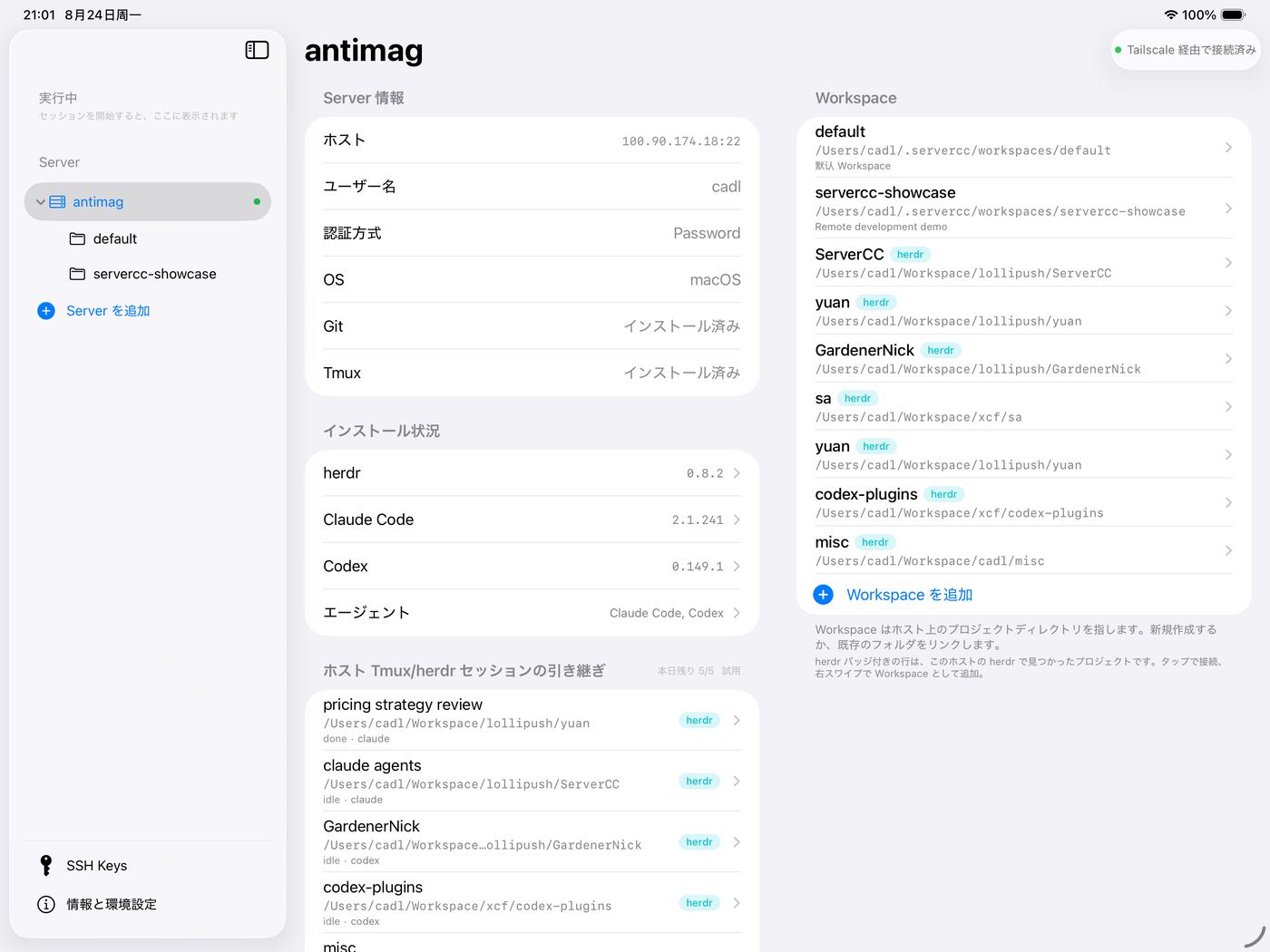Image resolution: width=1270 pixels, height=952 pixels.
Task: Open chevron of claude agents session
Action: (x=737, y=782)
